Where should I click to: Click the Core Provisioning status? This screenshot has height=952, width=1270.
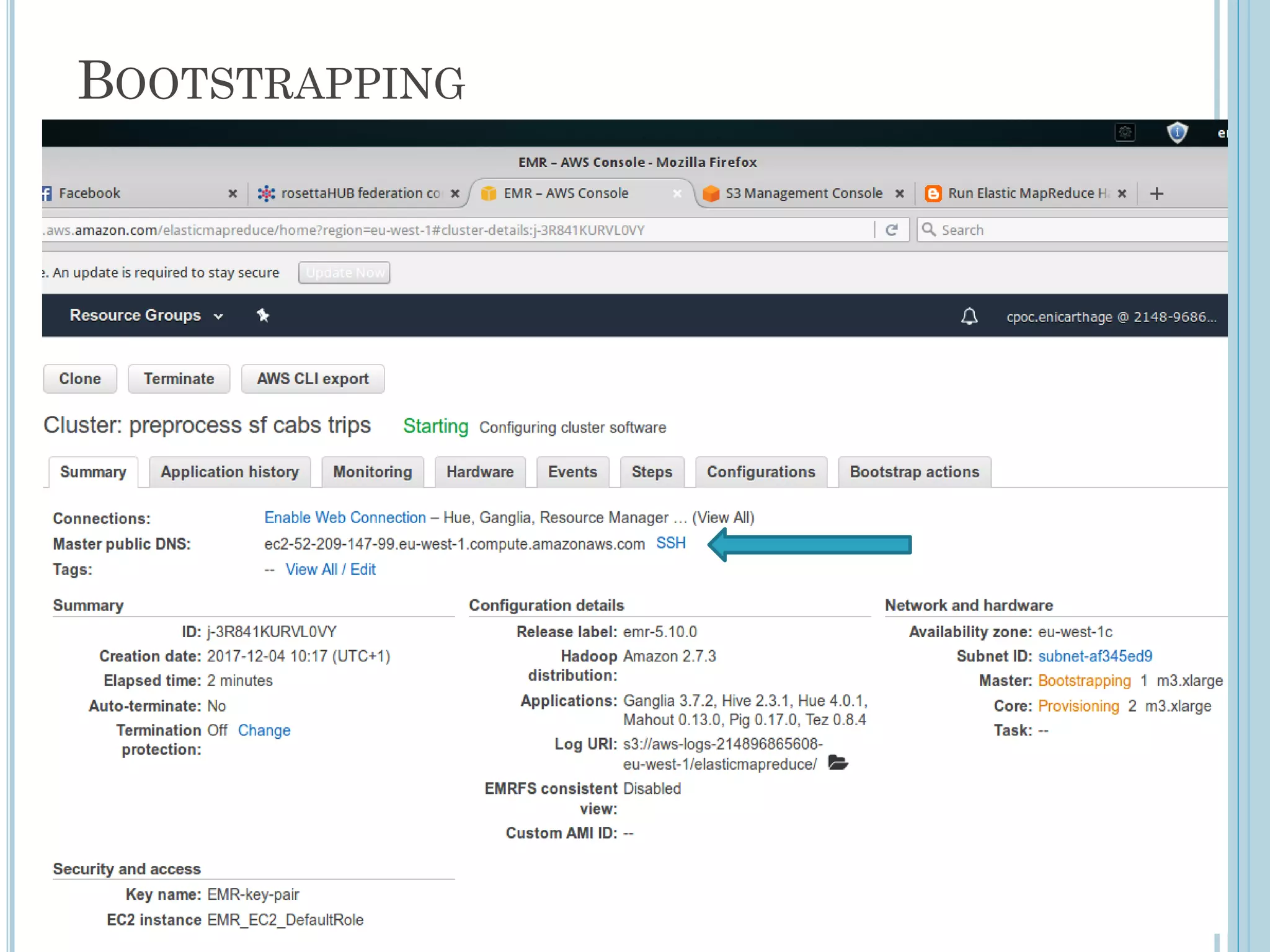[x=1078, y=706]
